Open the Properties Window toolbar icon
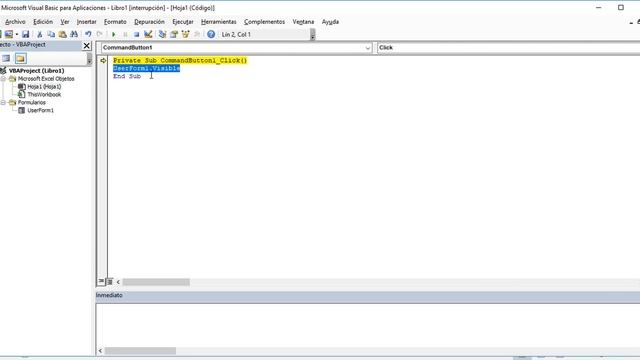Screen dimensions: 640x360 (x=174, y=34)
